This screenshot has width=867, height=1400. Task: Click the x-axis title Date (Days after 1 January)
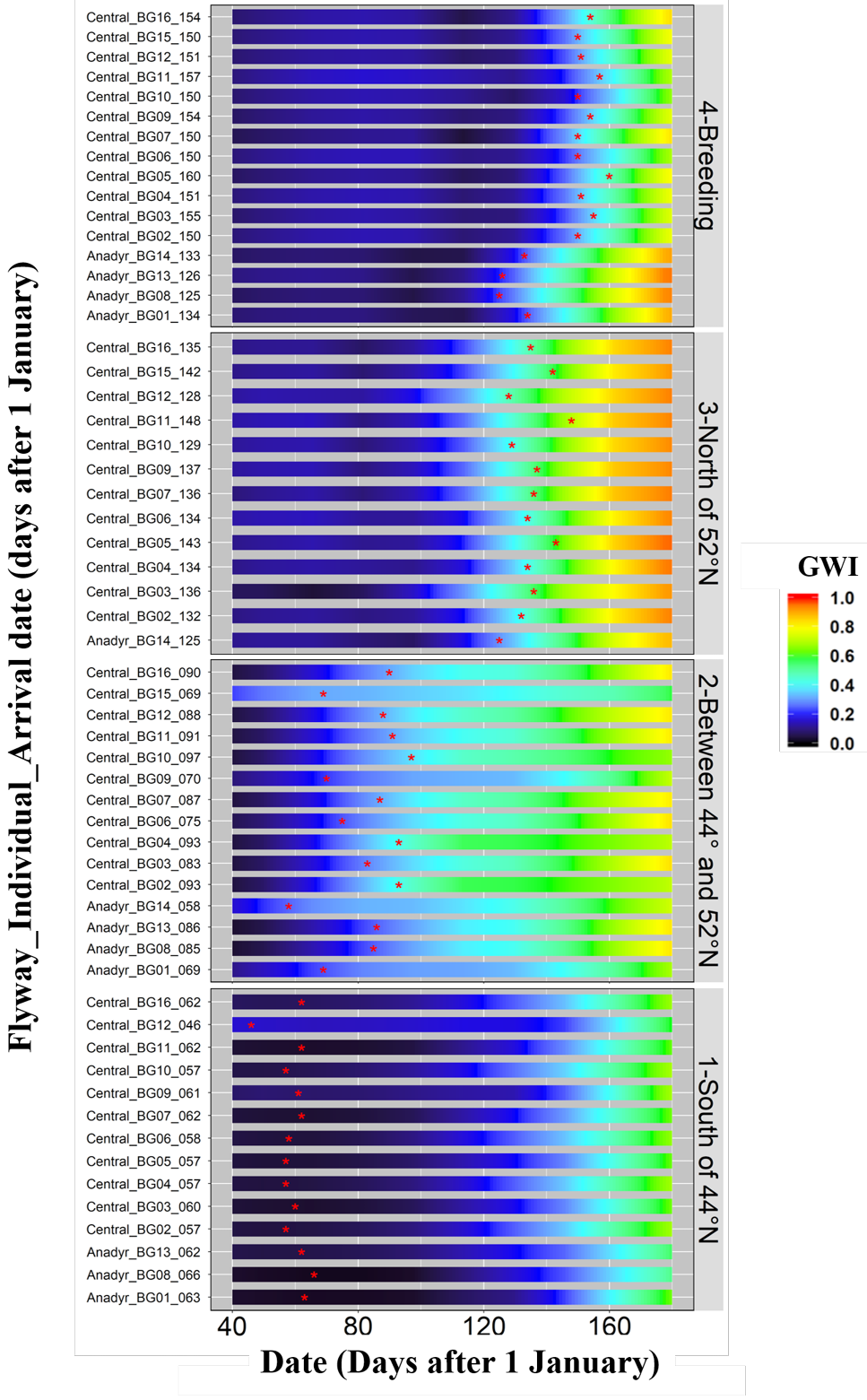[460, 1362]
